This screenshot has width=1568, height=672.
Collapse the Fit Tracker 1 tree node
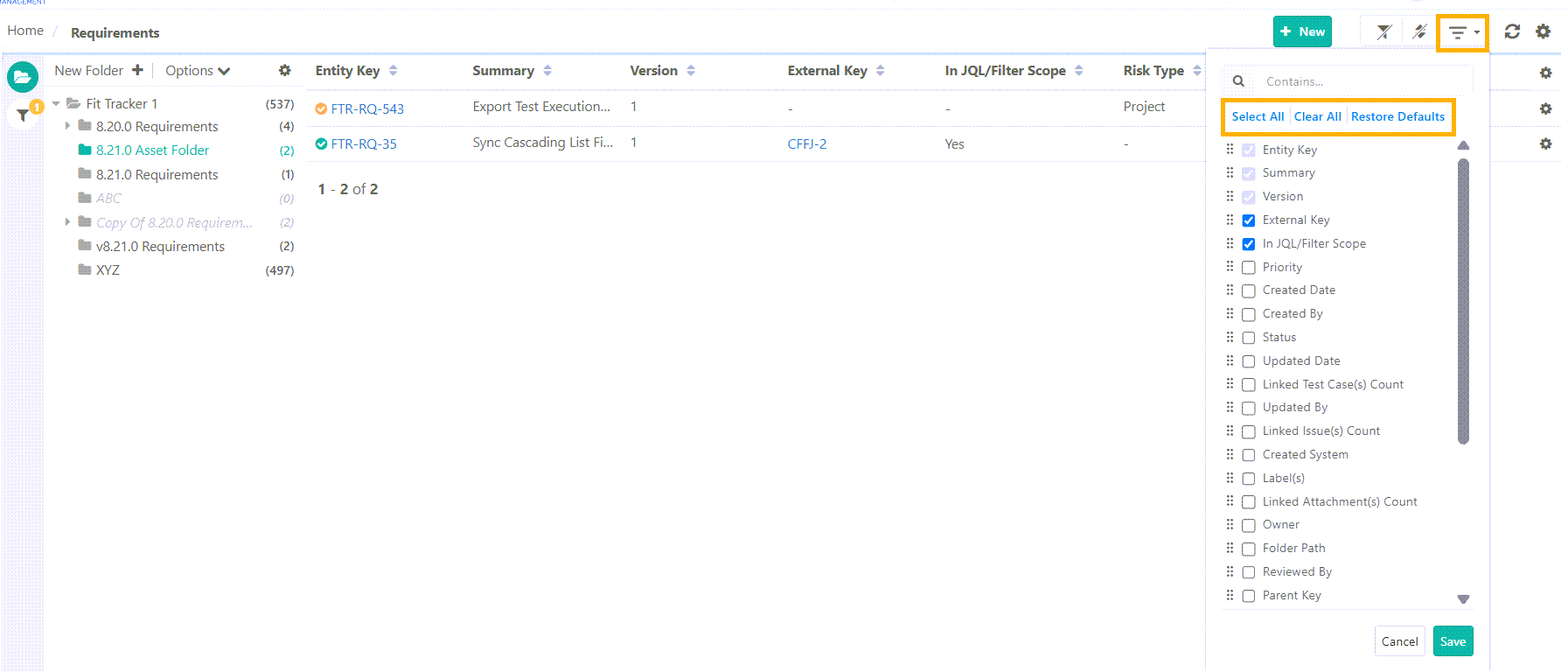click(56, 103)
